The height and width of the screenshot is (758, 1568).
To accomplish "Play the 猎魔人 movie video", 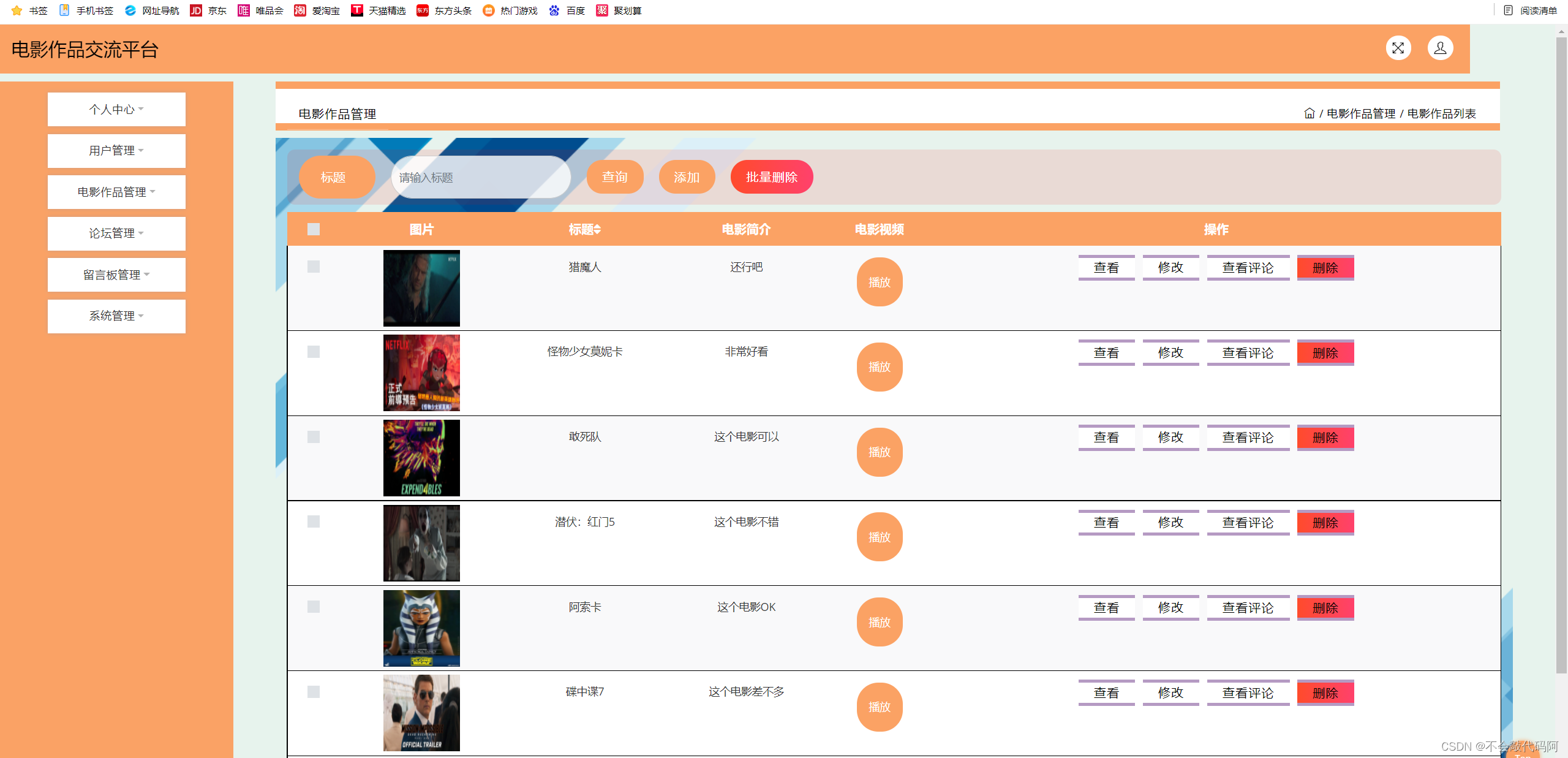I will coord(879,282).
